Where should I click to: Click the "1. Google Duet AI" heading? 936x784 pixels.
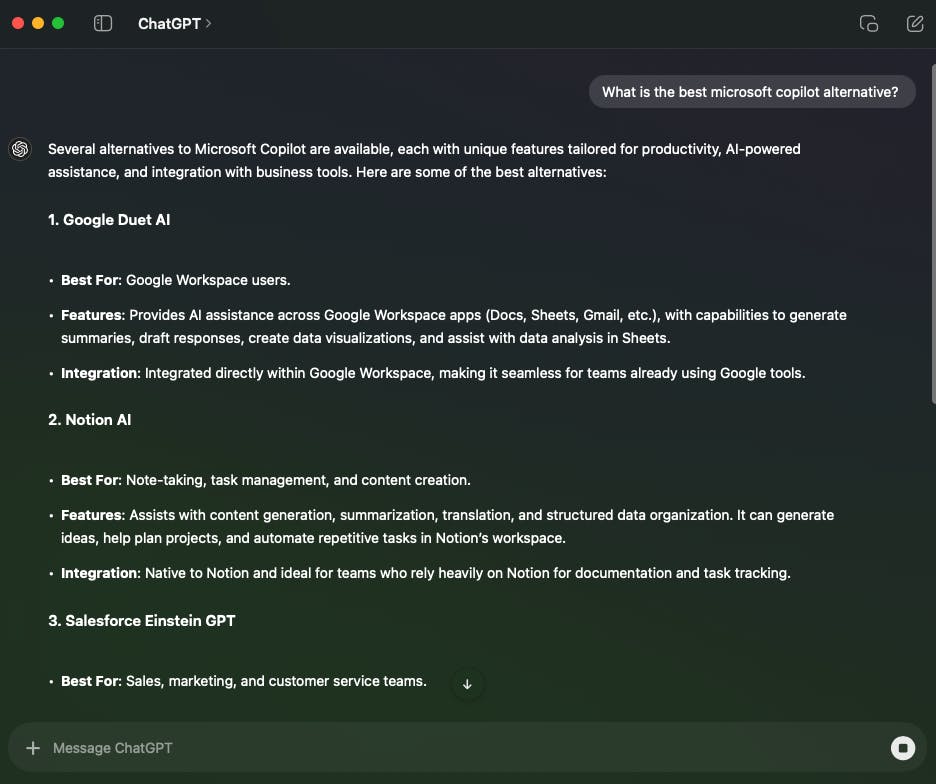(x=109, y=219)
